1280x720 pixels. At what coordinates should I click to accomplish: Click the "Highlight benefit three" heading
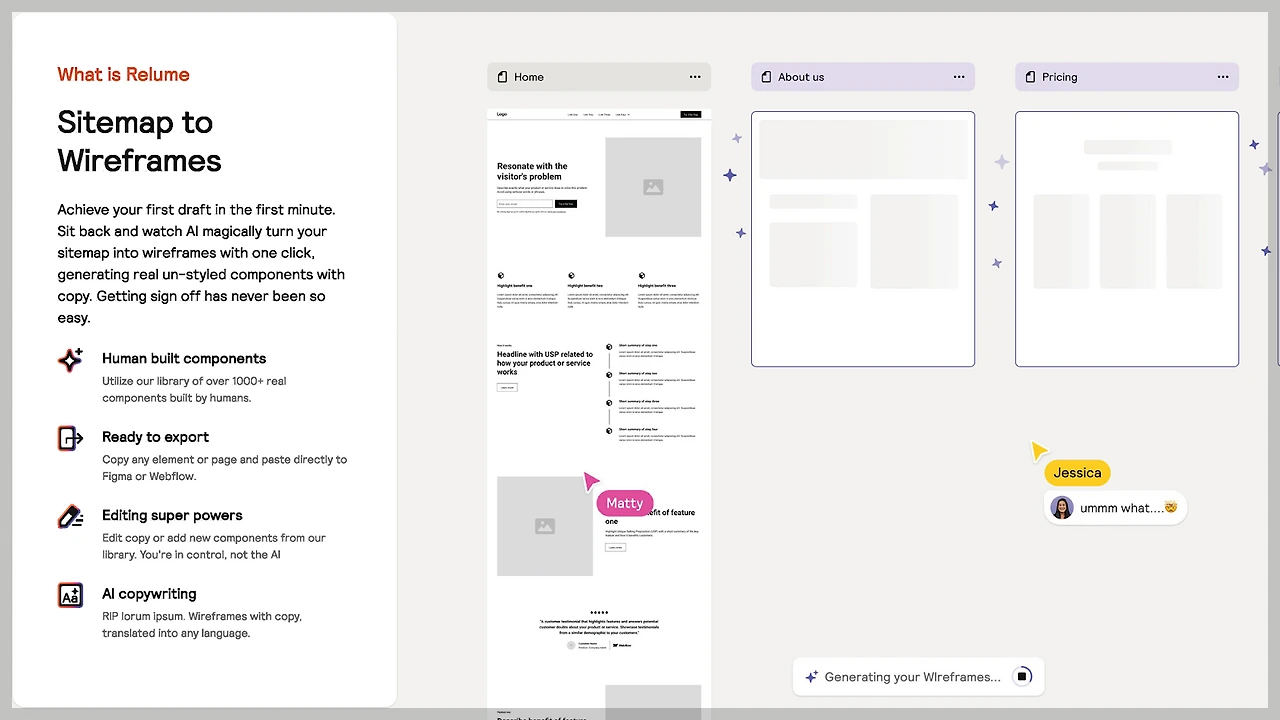657,286
